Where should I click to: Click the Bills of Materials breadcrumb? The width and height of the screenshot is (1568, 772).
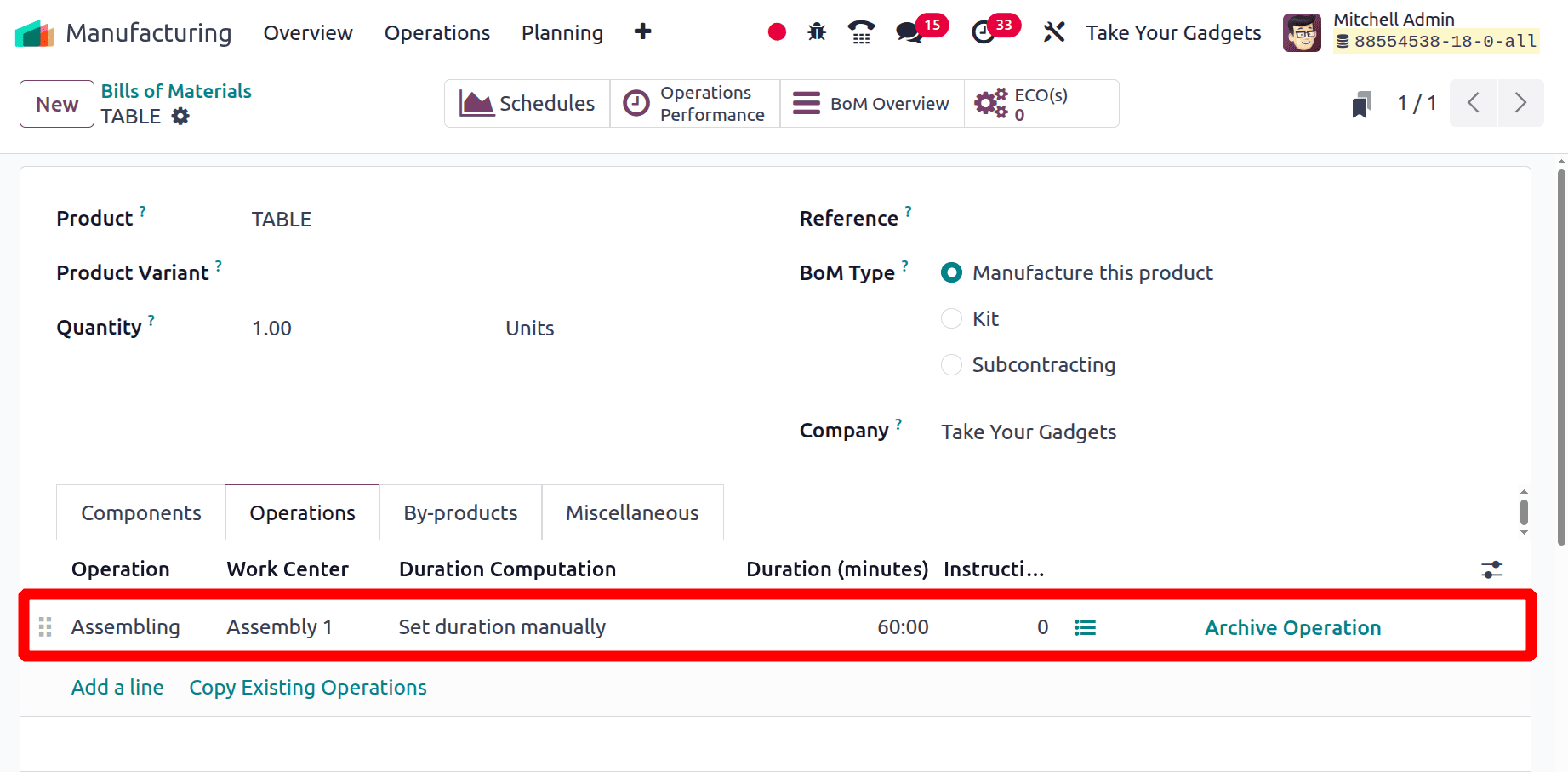pyautogui.click(x=176, y=91)
